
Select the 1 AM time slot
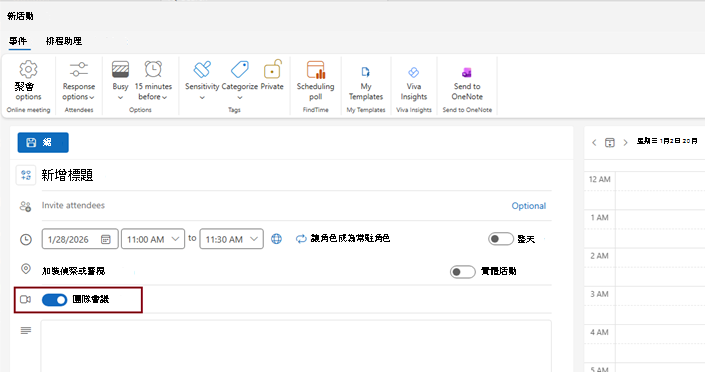click(660, 229)
